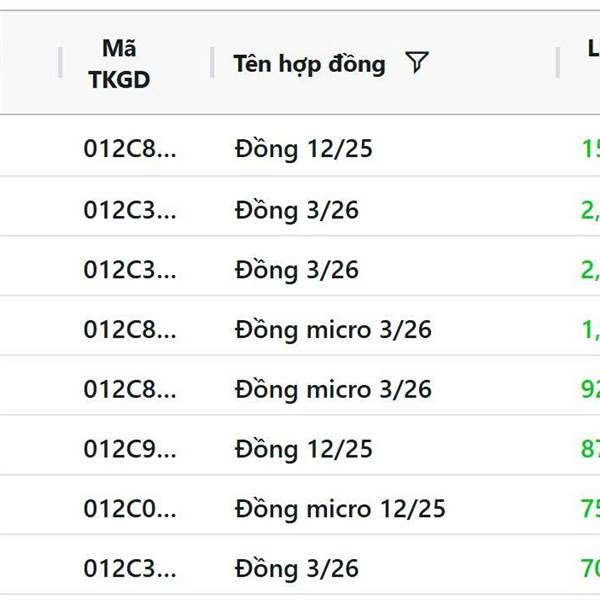Click the account code starting 012C9
600x600 pixels.
pyautogui.click(x=129, y=449)
